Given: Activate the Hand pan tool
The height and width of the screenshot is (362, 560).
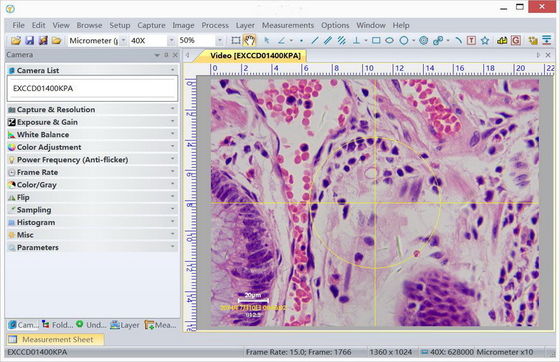Looking at the screenshot, I should click(249, 40).
